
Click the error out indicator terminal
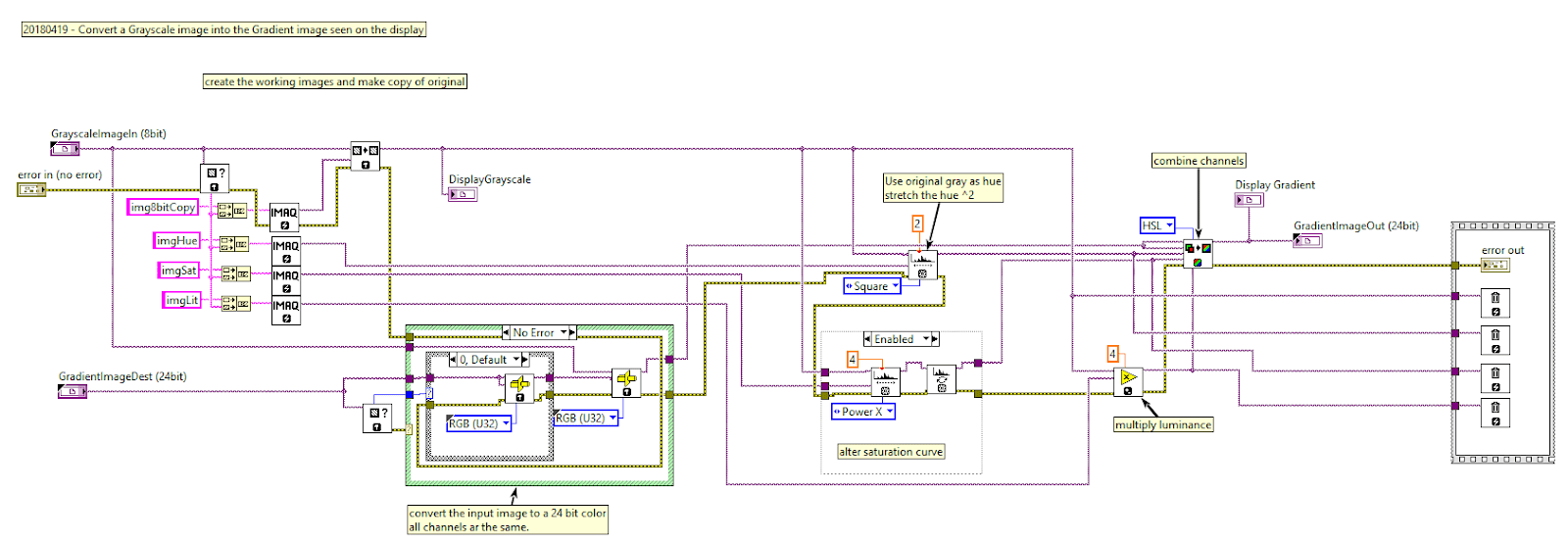pyautogui.click(x=1494, y=265)
